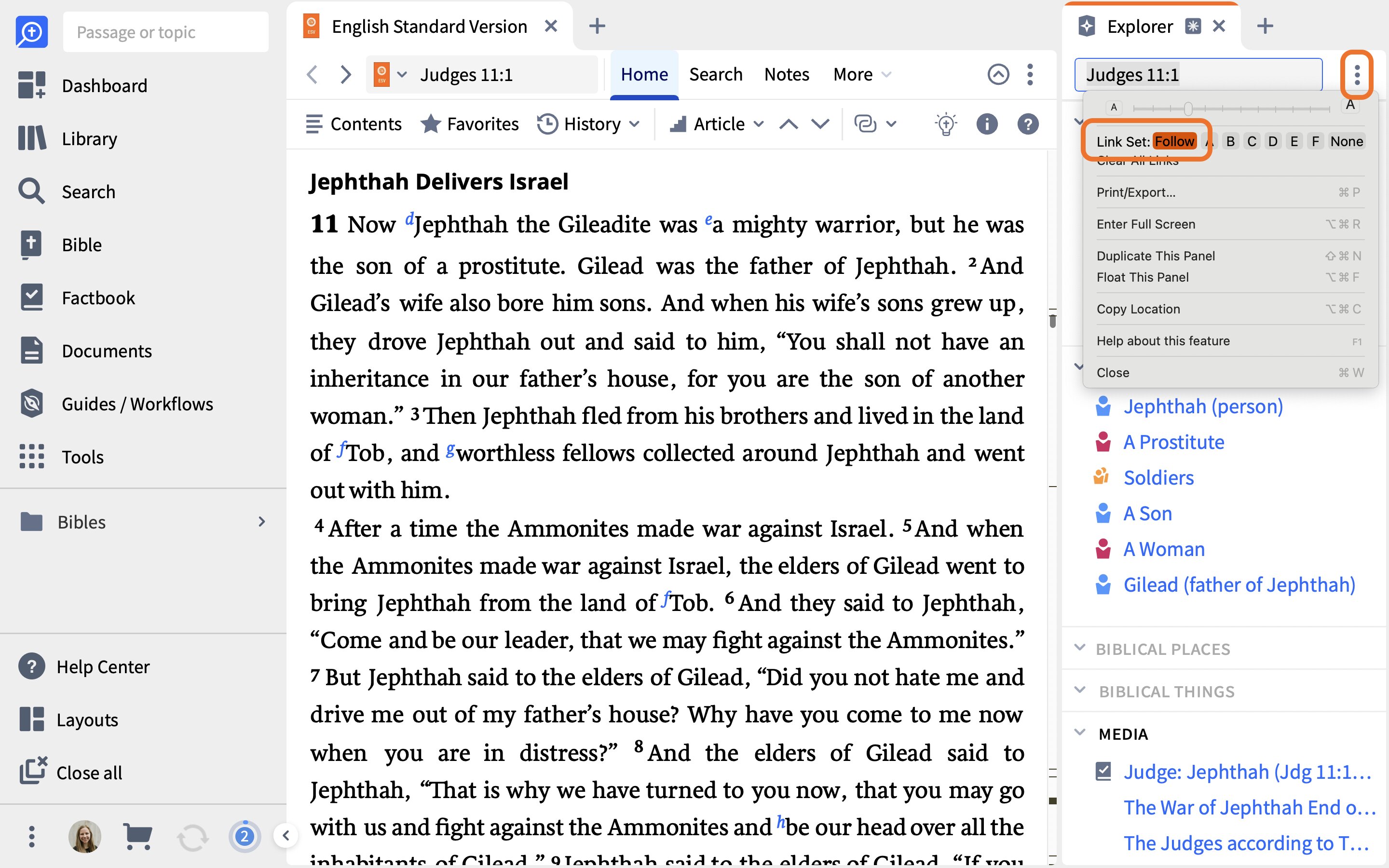Open the Explorer panel three-dot menu
Viewport: 1389px width, 868px height.
[x=1356, y=75]
